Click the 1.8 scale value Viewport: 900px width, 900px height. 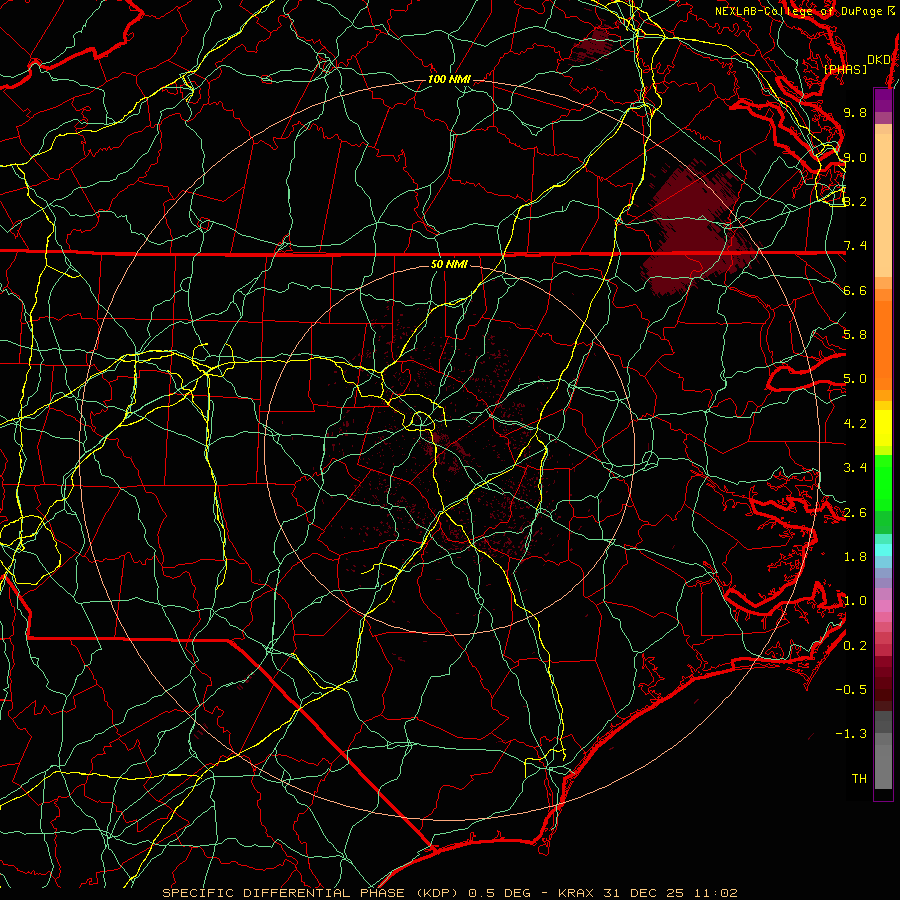tap(855, 557)
